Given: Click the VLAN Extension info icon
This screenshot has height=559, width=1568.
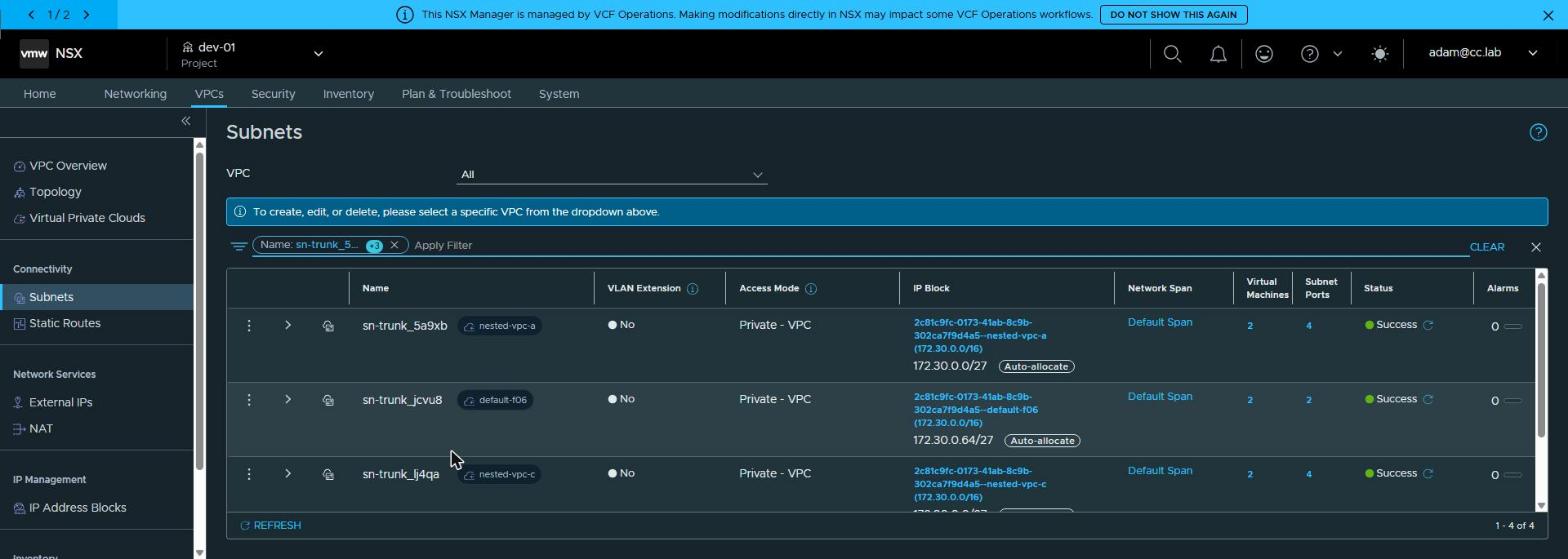Looking at the screenshot, I should (x=692, y=289).
